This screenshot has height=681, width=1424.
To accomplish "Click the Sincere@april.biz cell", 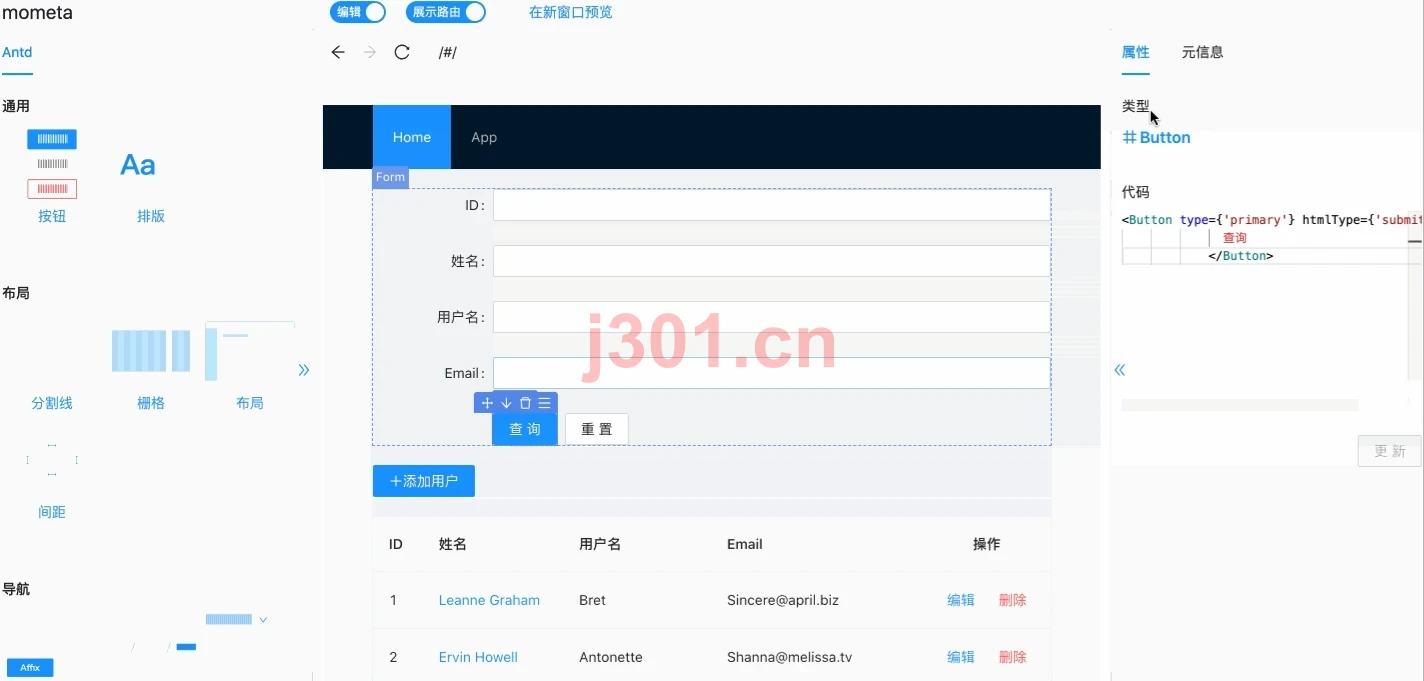I will point(783,600).
